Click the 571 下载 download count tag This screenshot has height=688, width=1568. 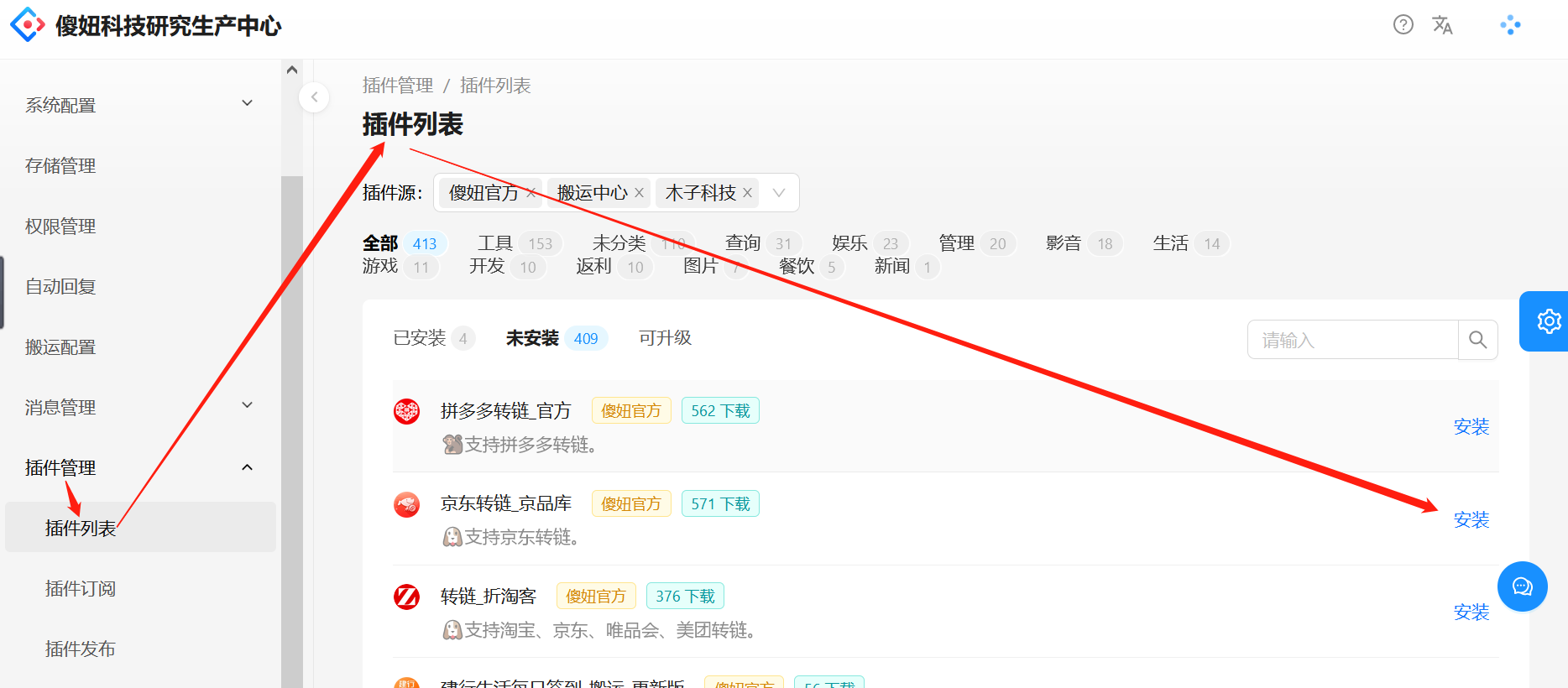click(x=720, y=504)
